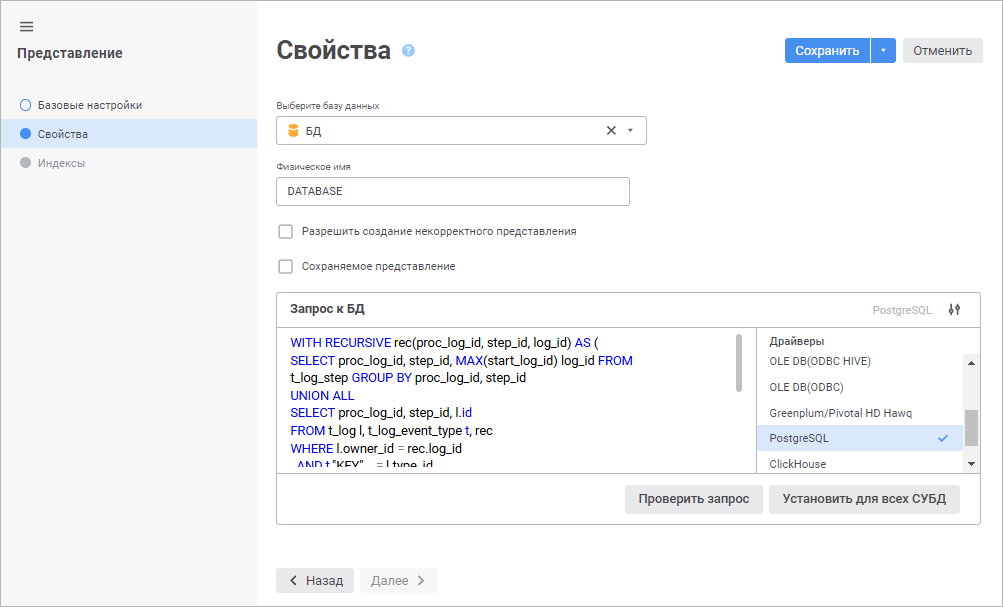
Task: Go to Базовые настройки step
Action: (x=89, y=105)
